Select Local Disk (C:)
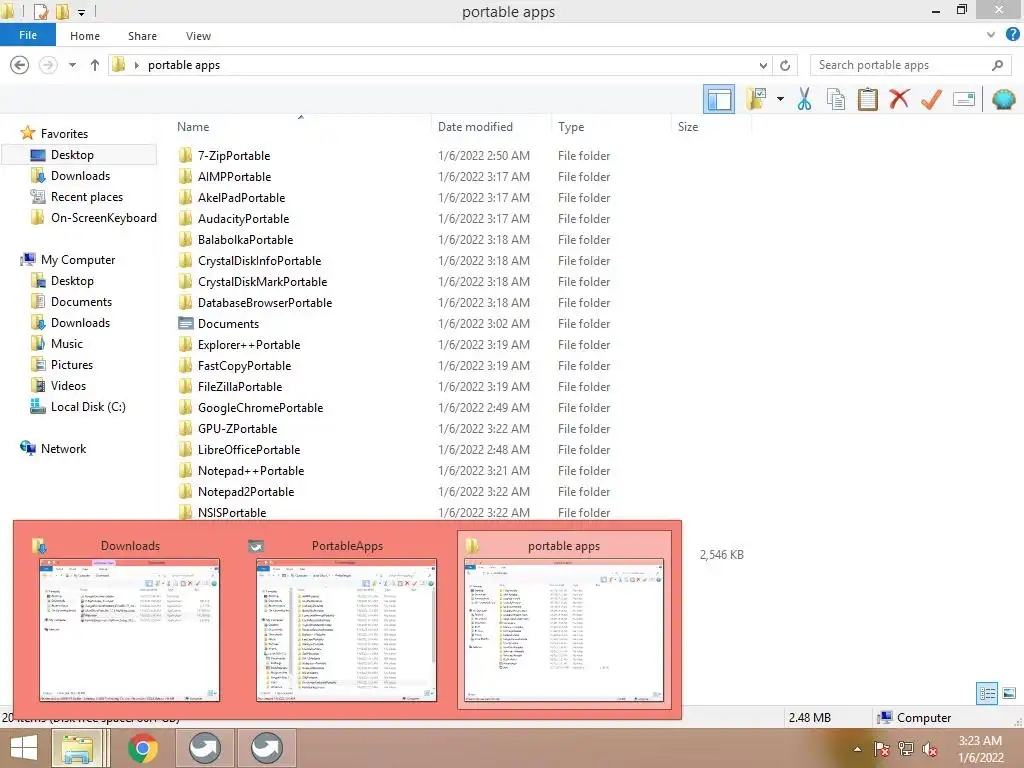1024x768 pixels. [88, 406]
